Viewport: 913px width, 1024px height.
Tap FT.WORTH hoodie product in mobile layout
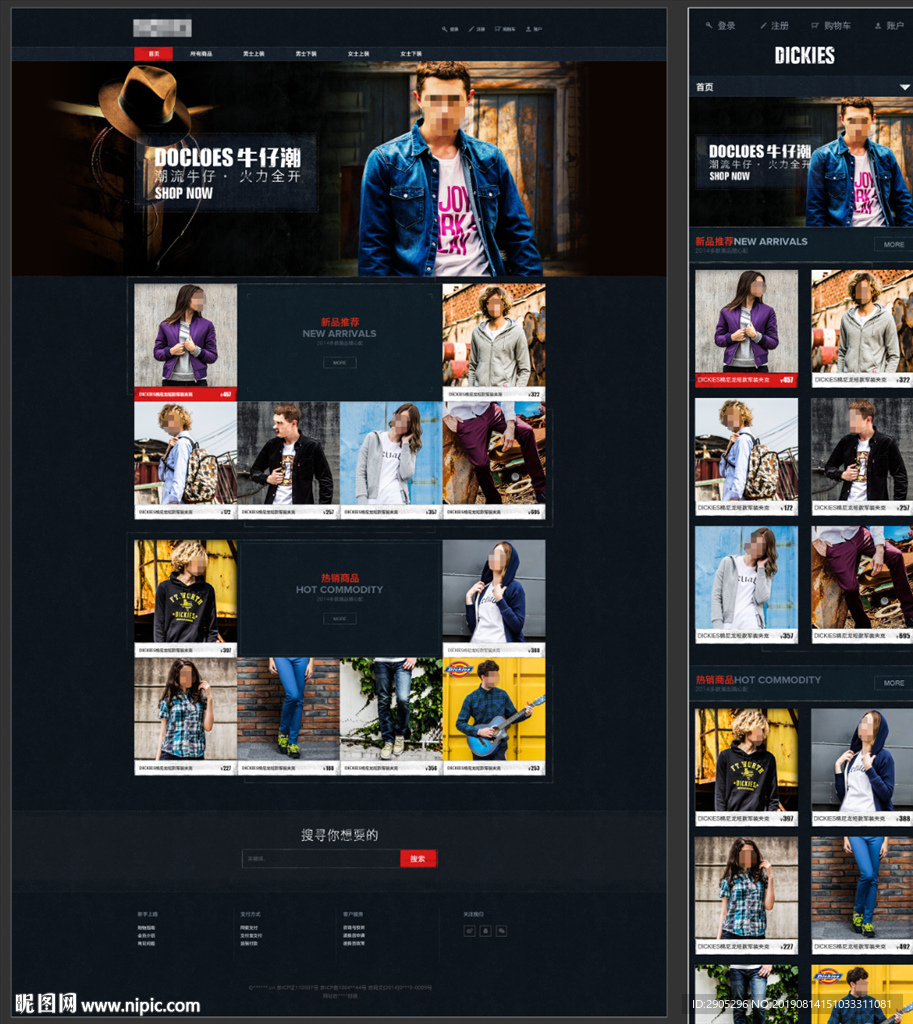click(746, 767)
